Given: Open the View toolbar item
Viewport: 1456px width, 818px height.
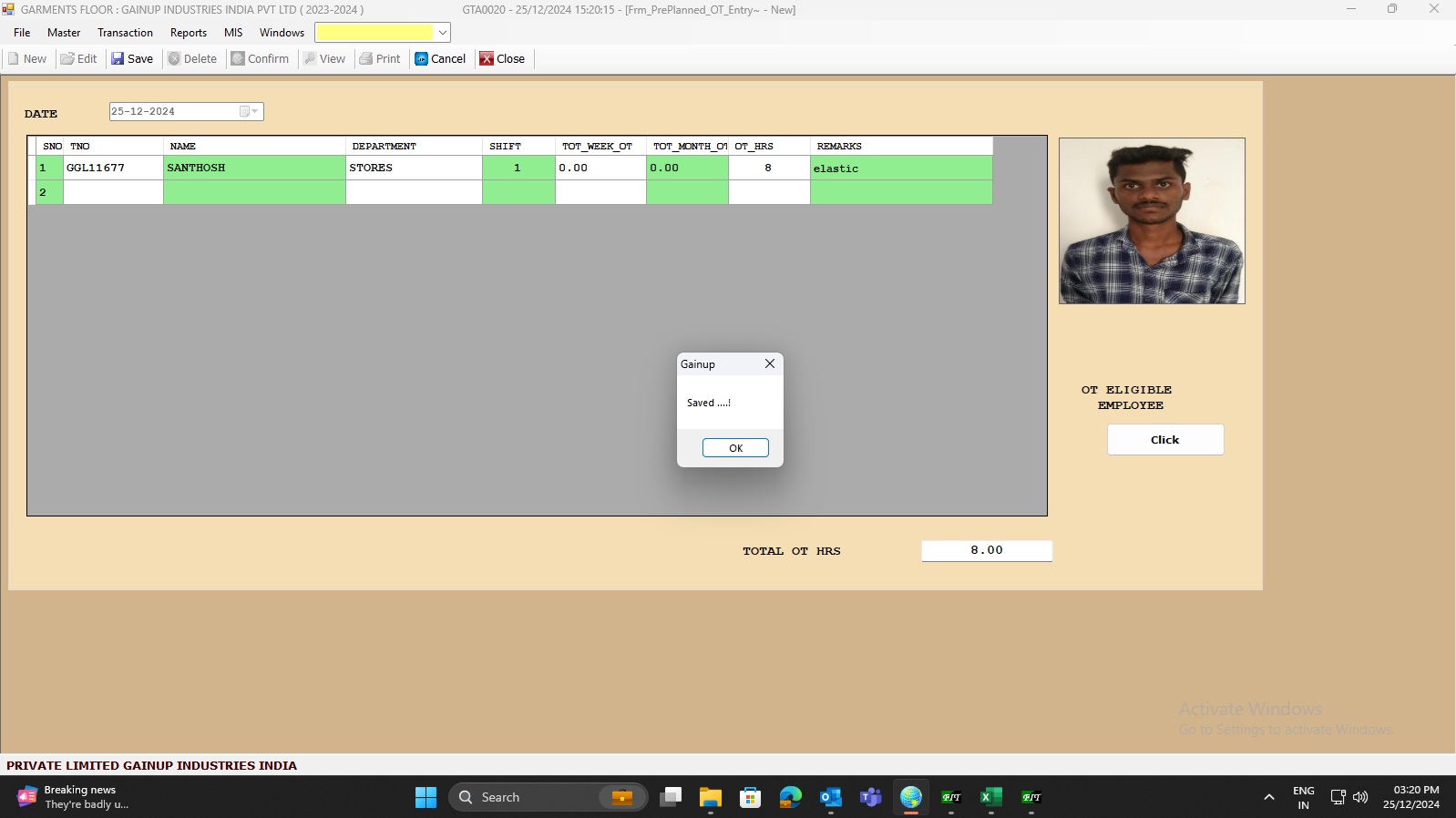Looking at the screenshot, I should [x=324, y=59].
